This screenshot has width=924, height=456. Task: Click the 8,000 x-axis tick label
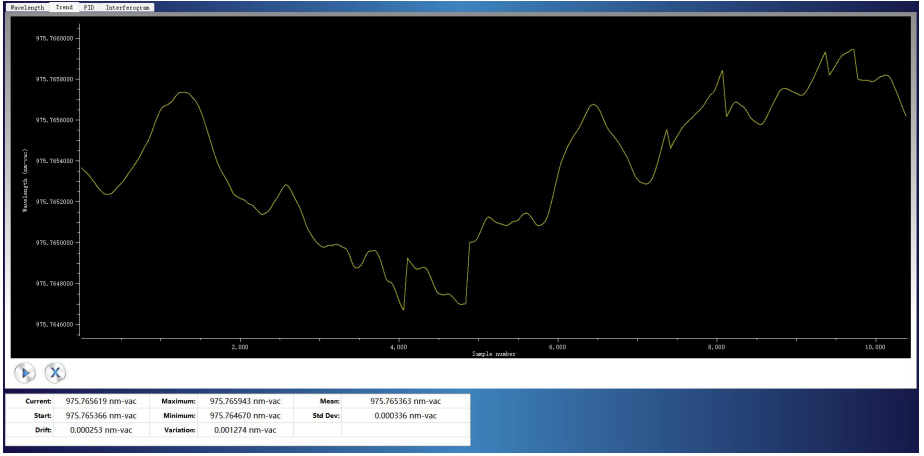[717, 347]
